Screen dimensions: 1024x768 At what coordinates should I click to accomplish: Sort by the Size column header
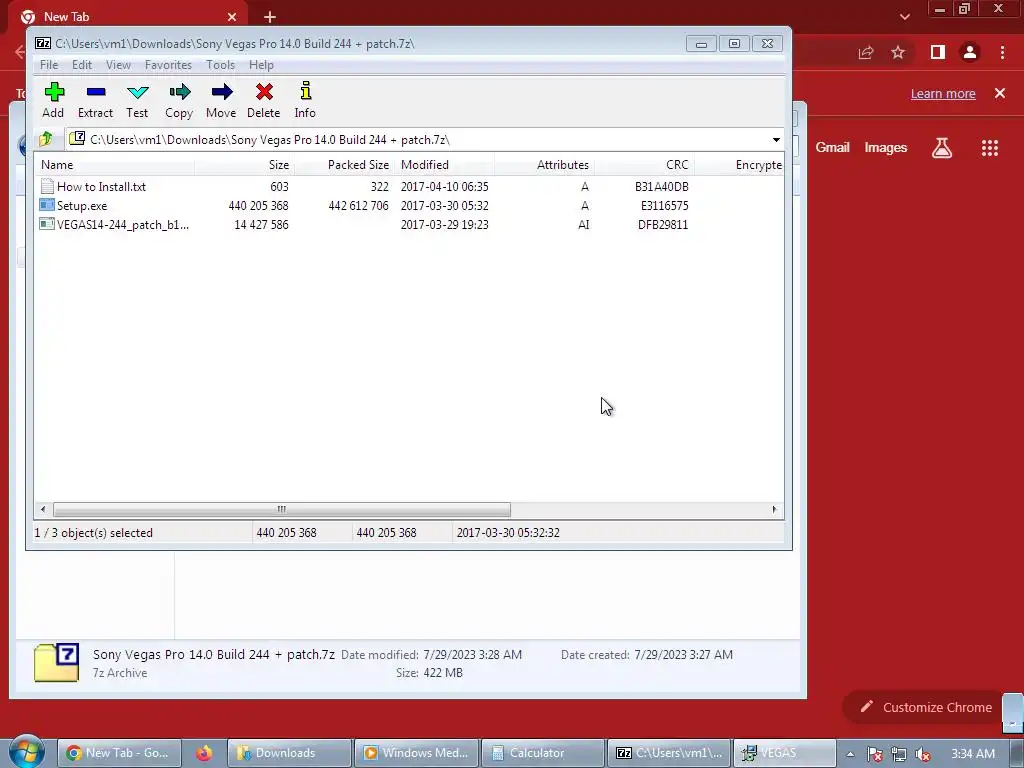[244, 165]
